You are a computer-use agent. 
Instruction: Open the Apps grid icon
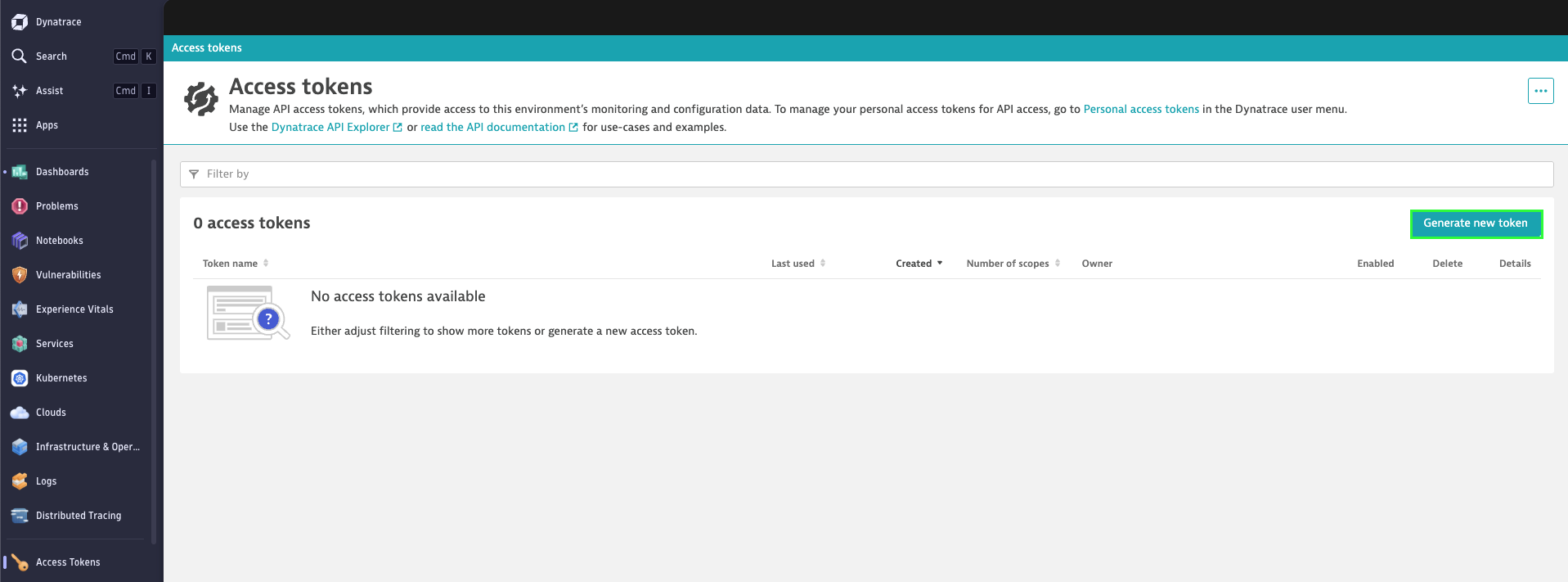point(20,125)
